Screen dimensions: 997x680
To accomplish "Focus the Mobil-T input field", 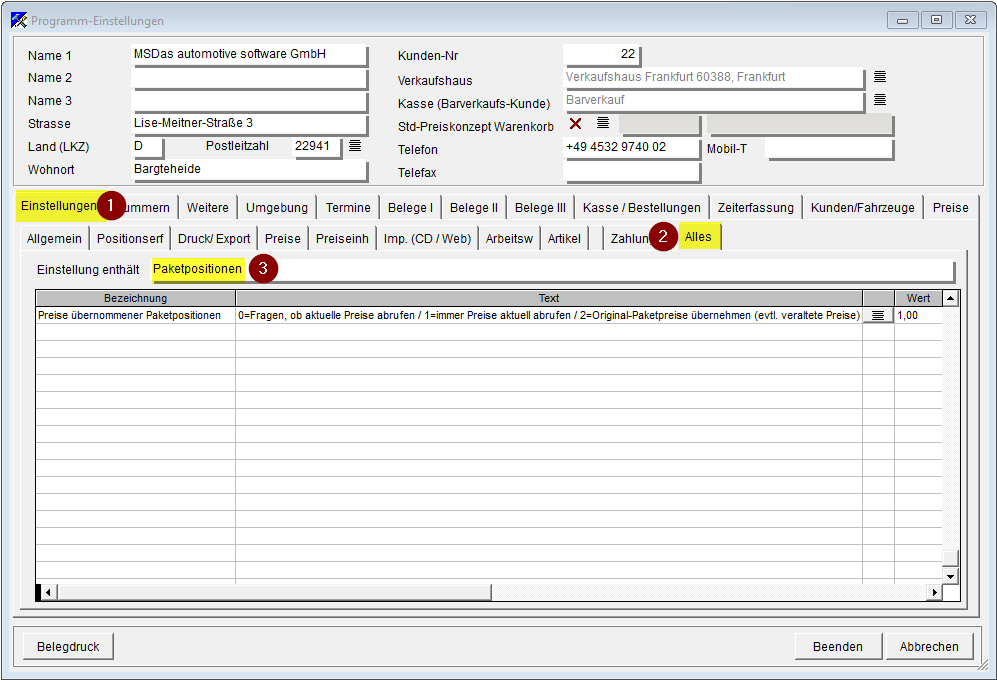I will tap(830, 148).
